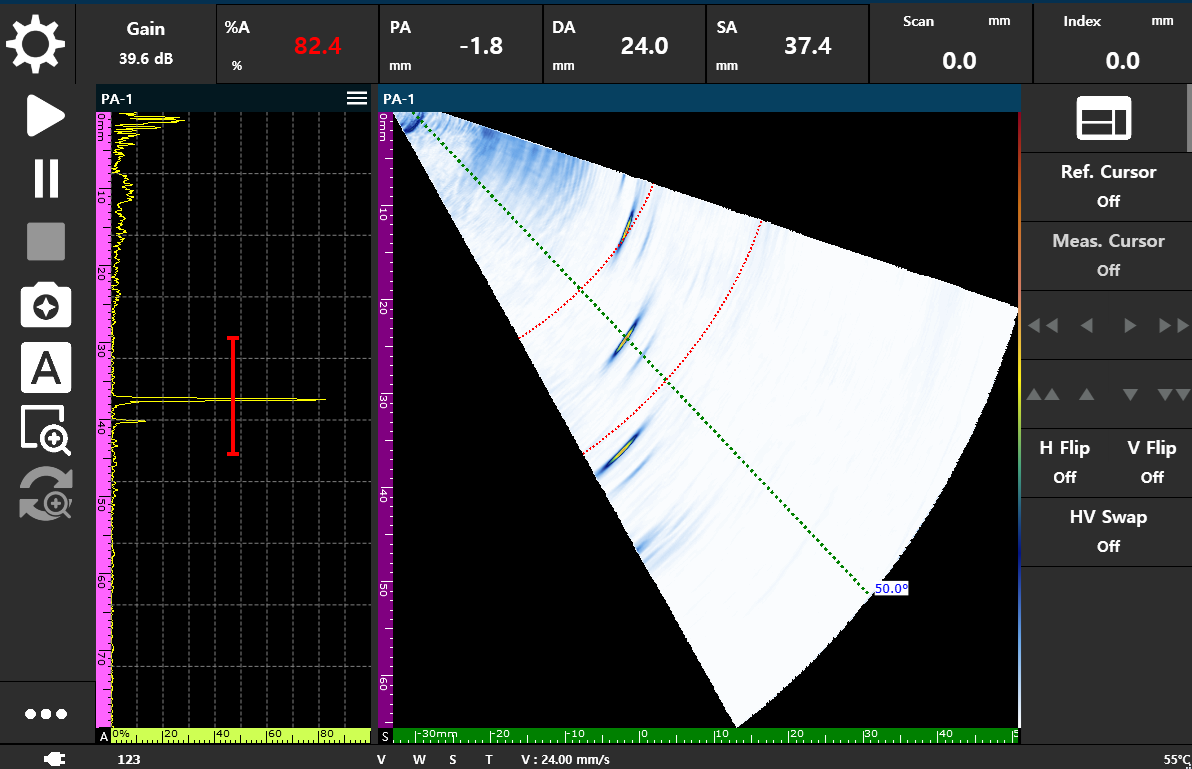Click the 55°C temperature reading
The height and width of the screenshot is (769, 1192).
pos(1177,759)
